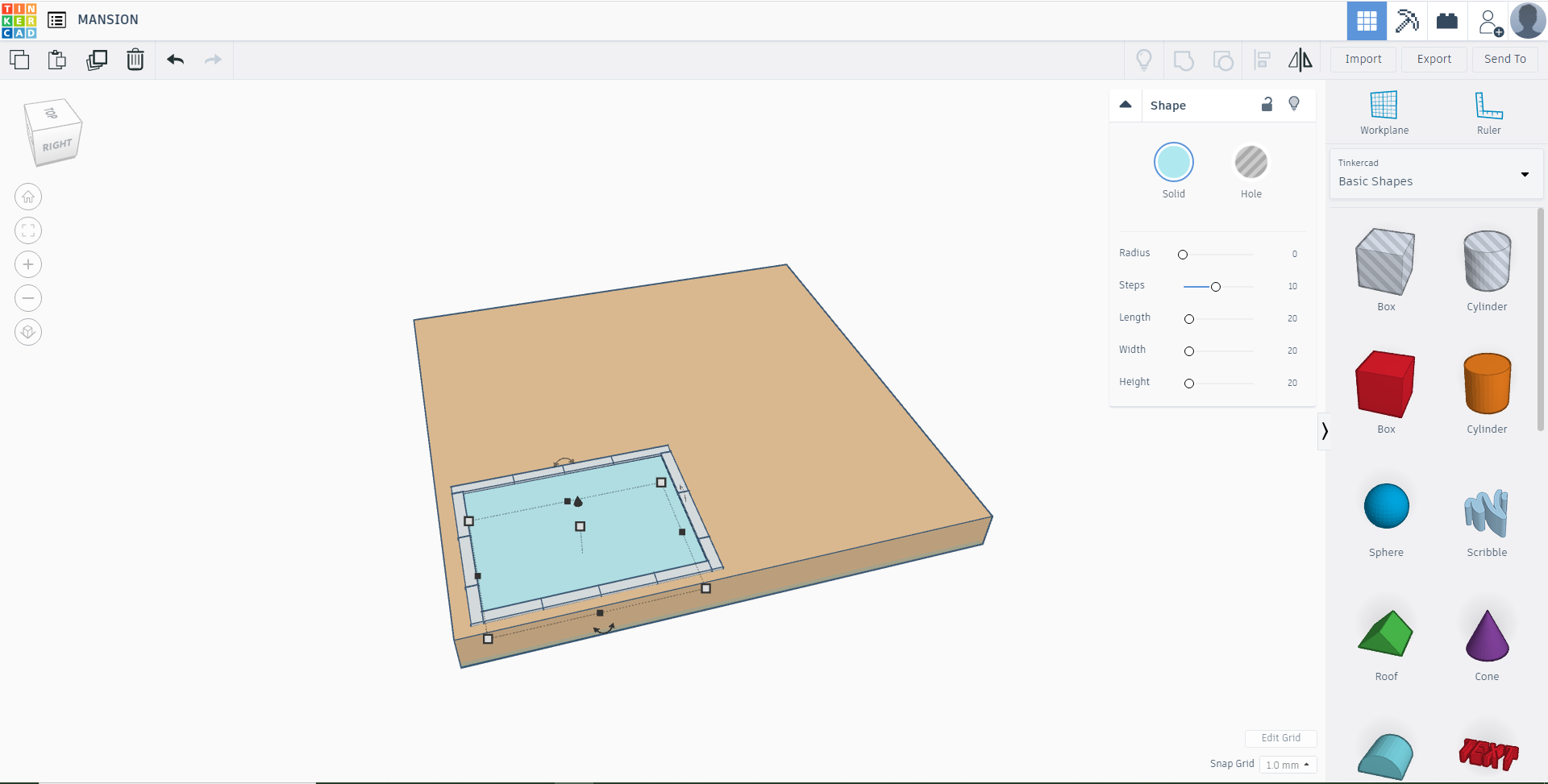The image size is (1548, 784).
Task: Switch the shape to Hole mode
Action: (1250, 163)
